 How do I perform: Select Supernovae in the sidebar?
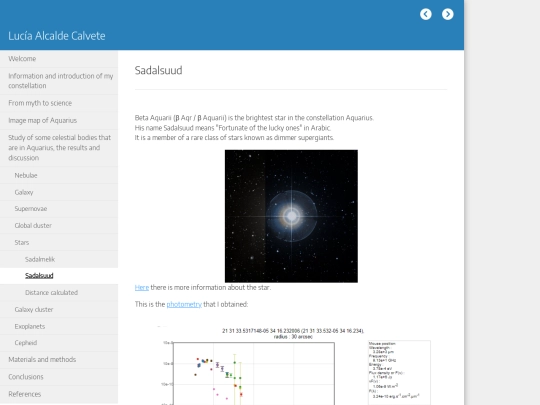click(59, 209)
